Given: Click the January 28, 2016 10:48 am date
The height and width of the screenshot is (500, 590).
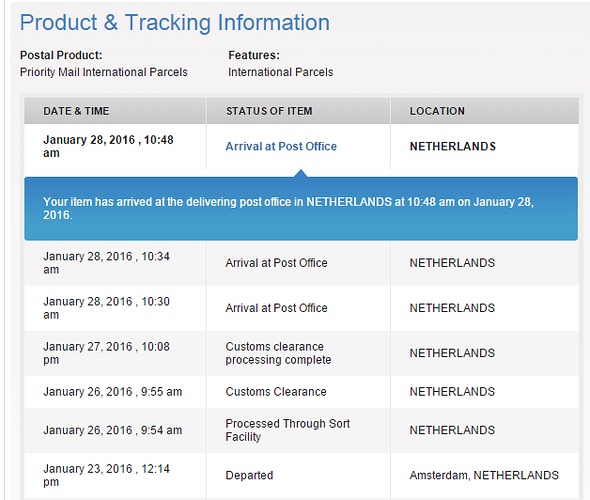Looking at the screenshot, I should 108,146.
